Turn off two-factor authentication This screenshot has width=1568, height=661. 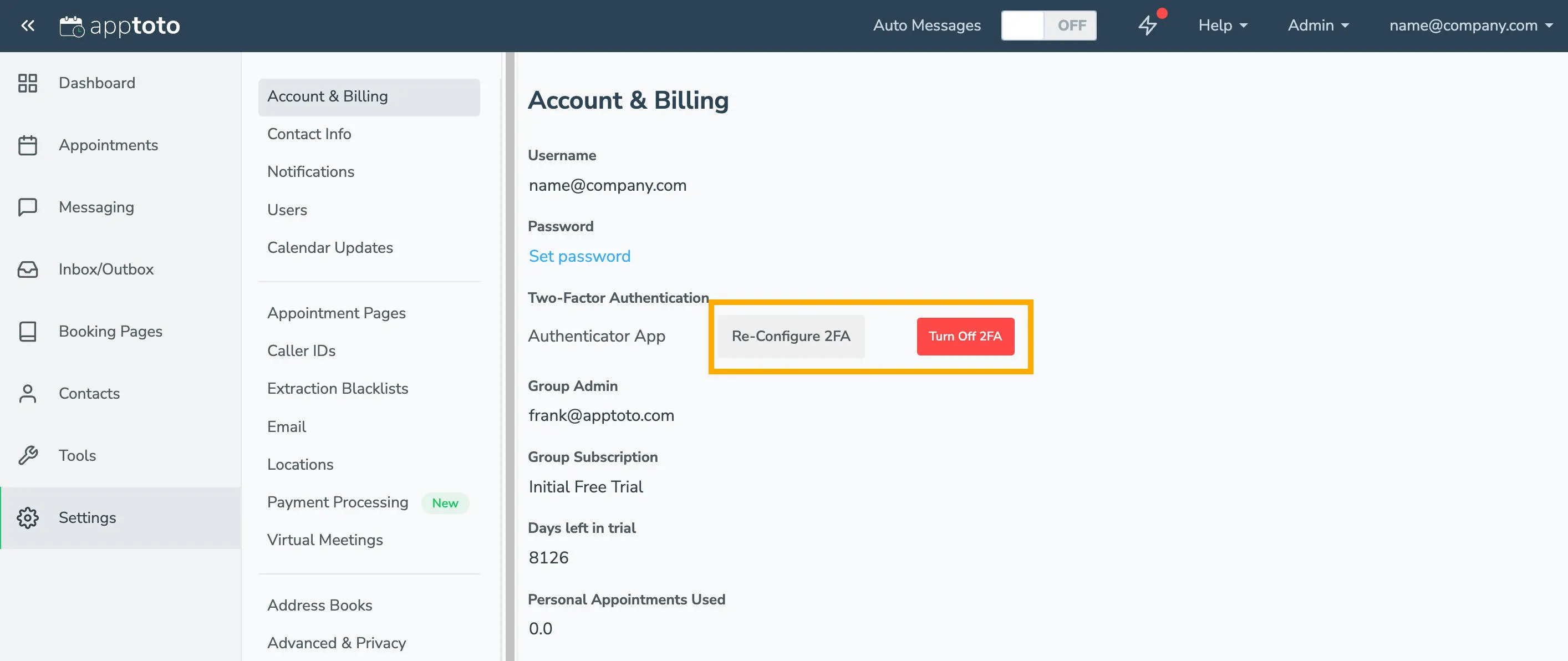[965, 336]
